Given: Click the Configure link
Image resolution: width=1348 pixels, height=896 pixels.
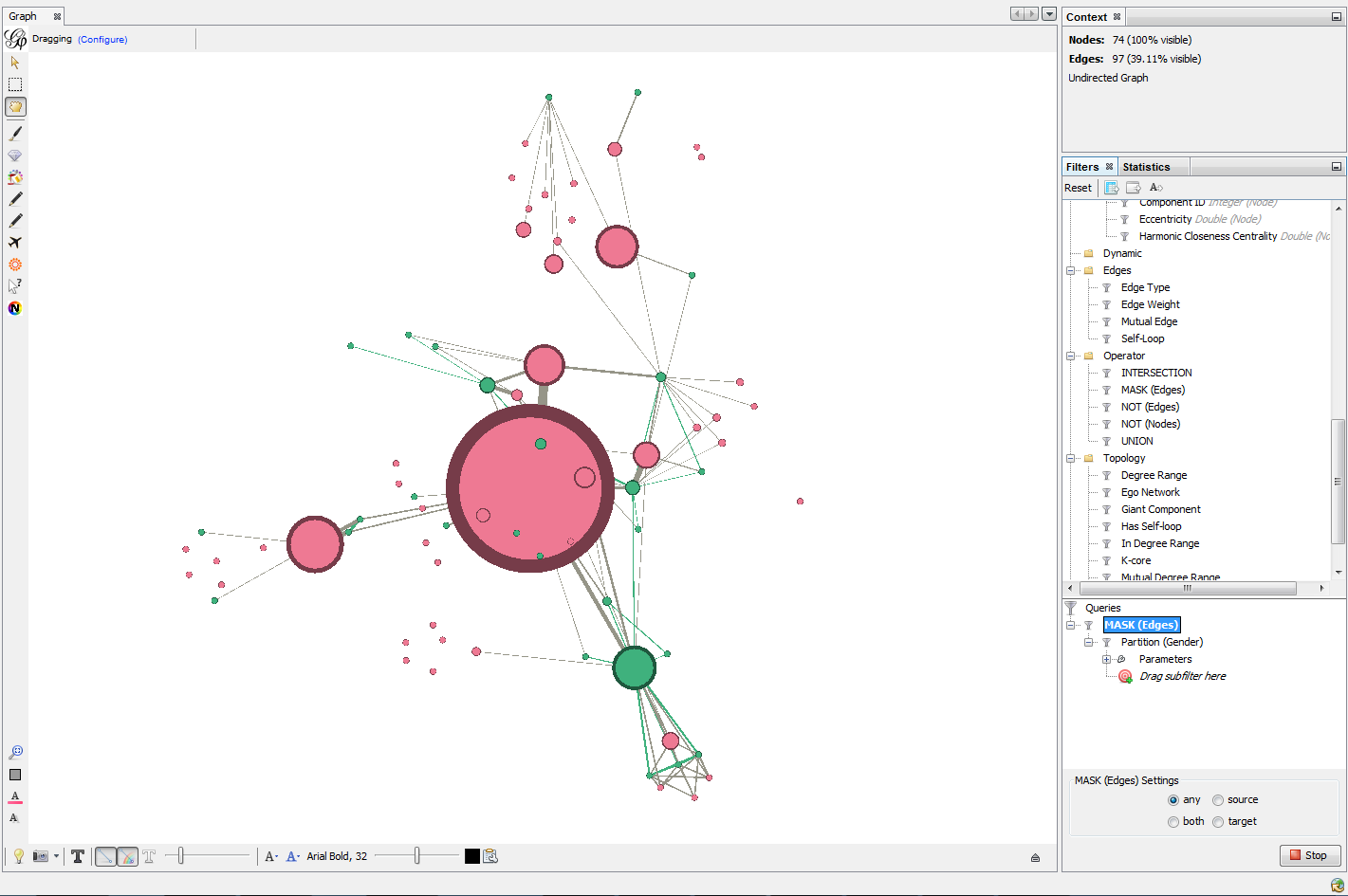Looking at the screenshot, I should click(x=102, y=39).
